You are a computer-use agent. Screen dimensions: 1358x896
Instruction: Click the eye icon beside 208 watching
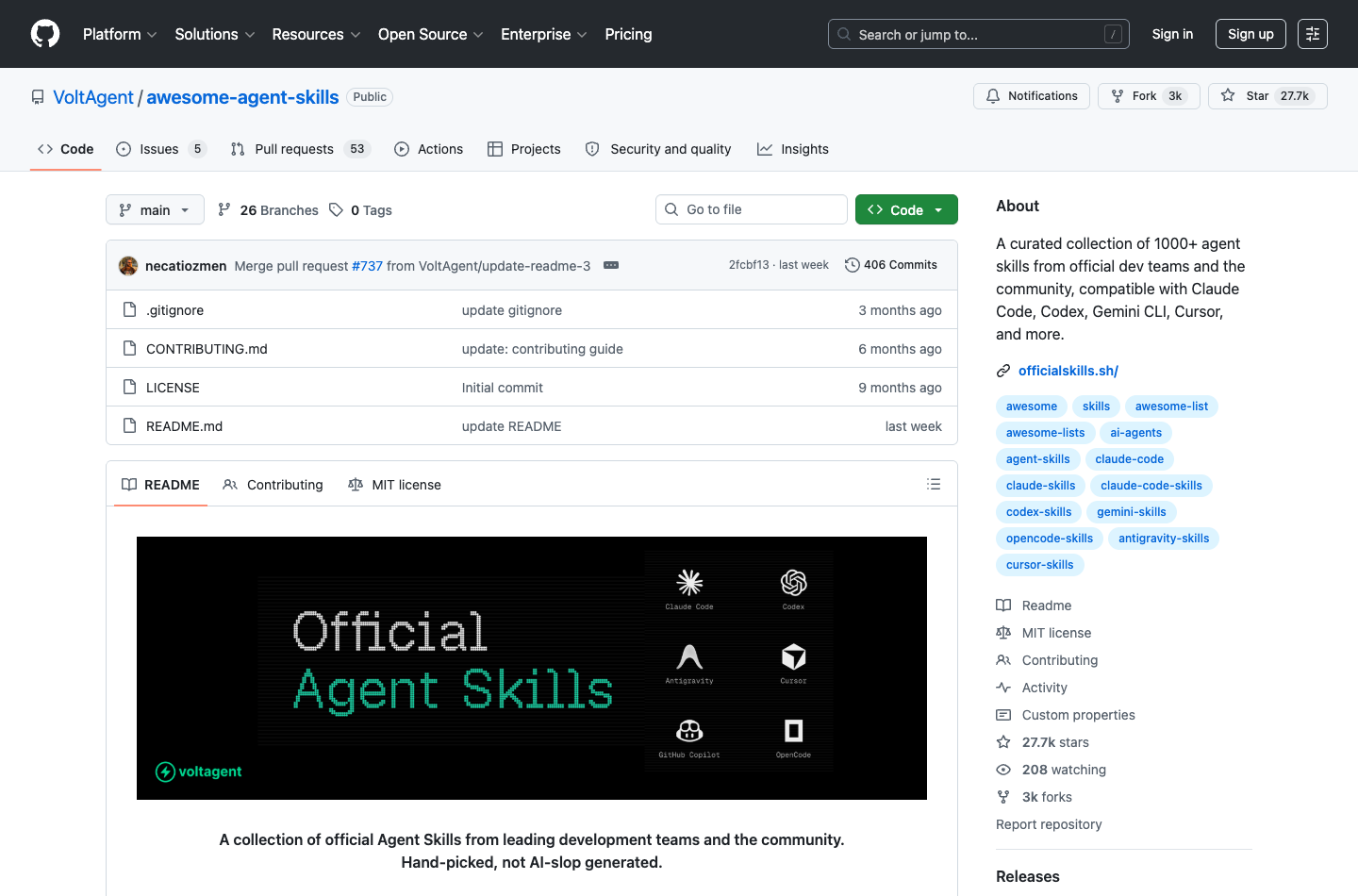click(1003, 770)
